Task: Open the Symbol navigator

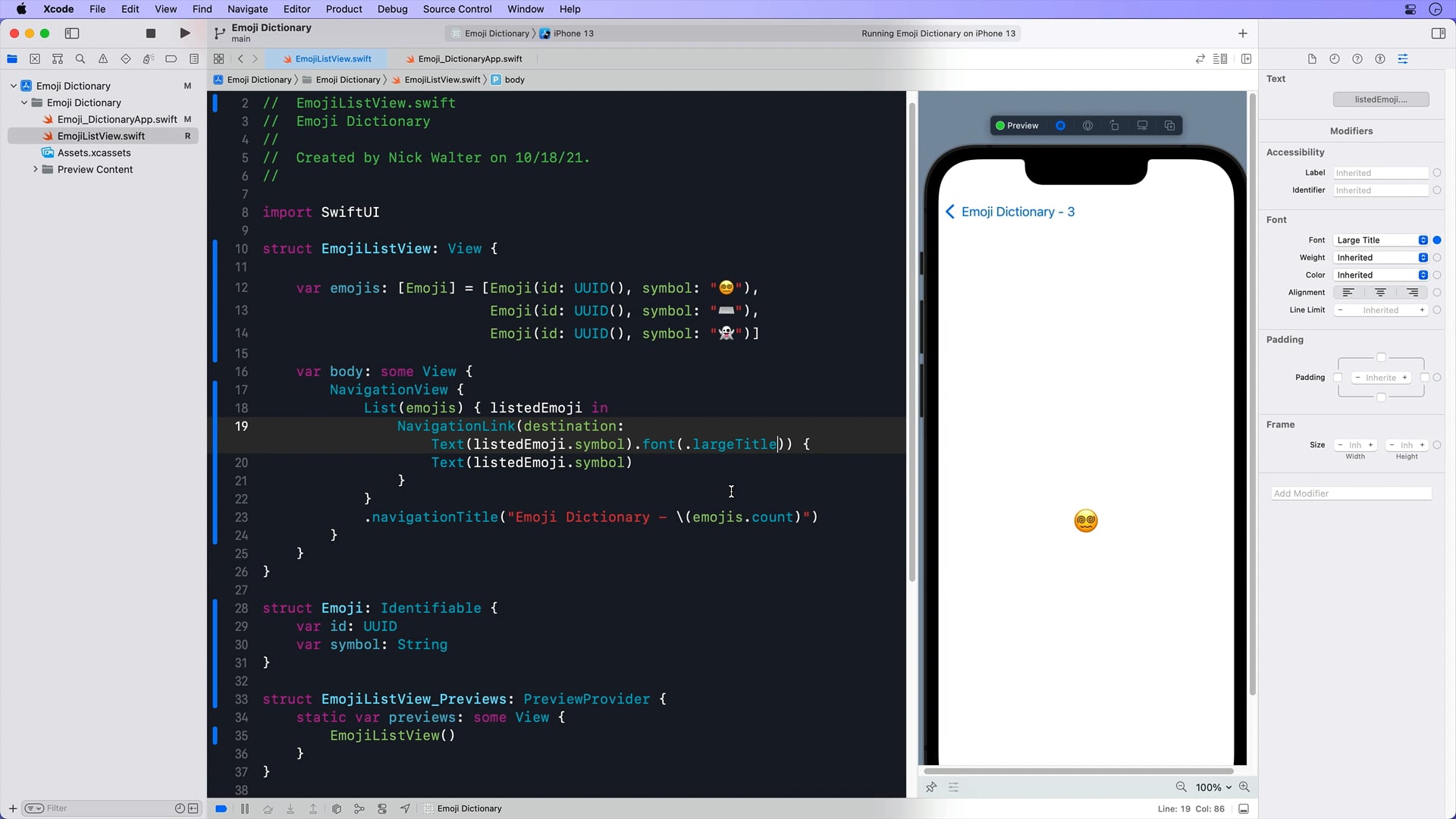Action: coord(58,59)
